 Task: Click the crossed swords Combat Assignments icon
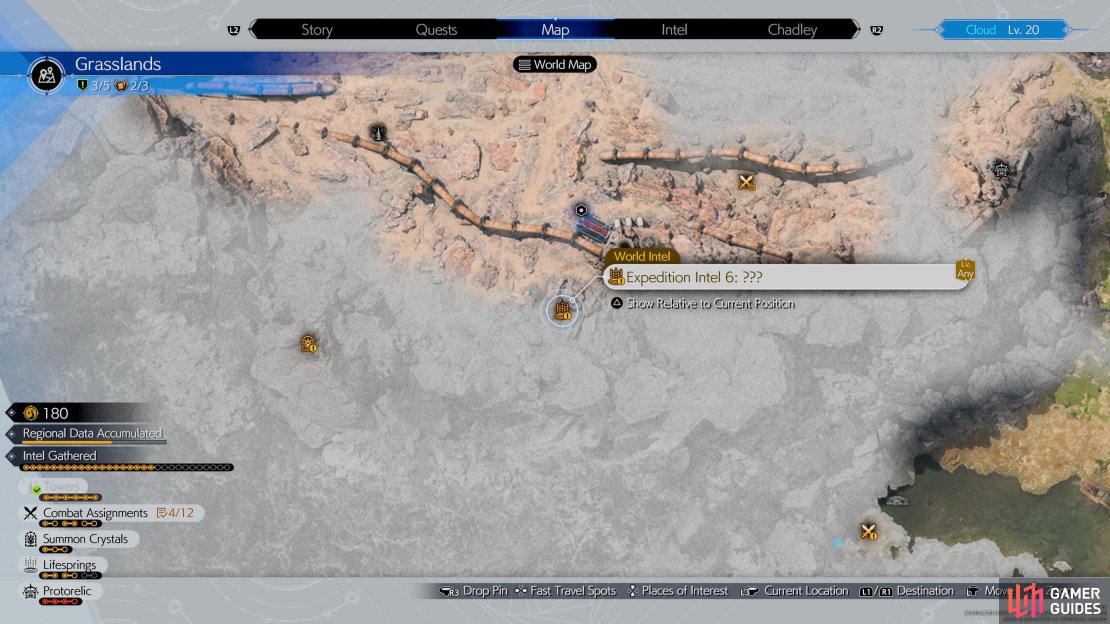point(30,513)
